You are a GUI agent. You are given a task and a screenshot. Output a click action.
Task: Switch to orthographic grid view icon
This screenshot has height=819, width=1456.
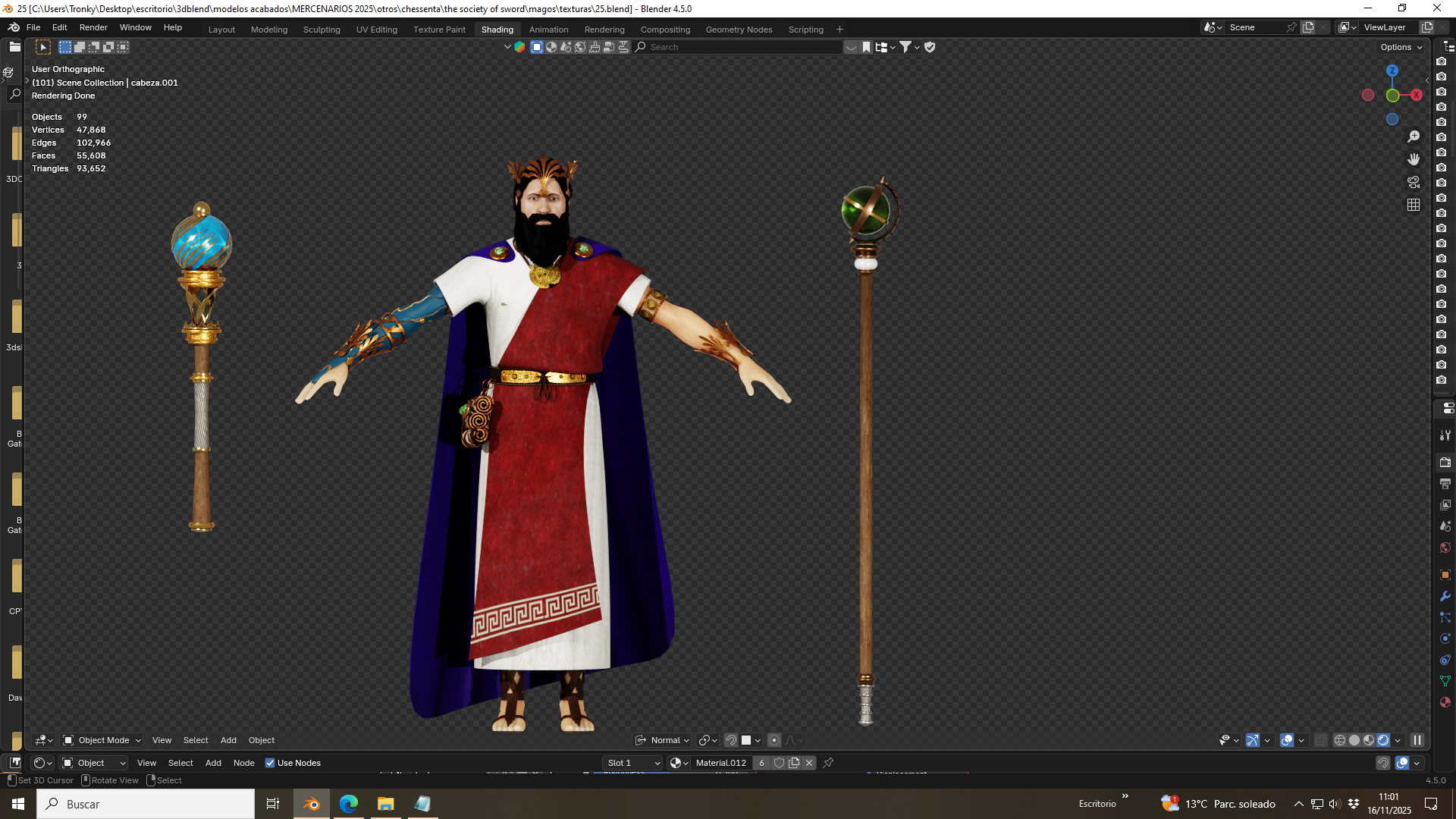tap(1414, 205)
